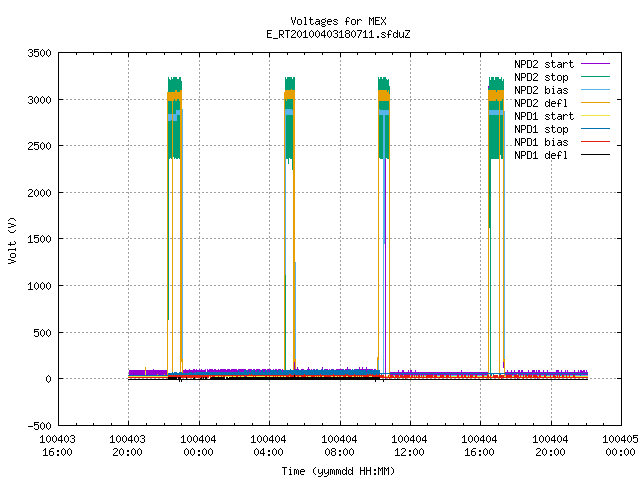This screenshot has width=640, height=480.
Task: Click the '100403 20:00' x-axis tick label
Action: (128, 446)
